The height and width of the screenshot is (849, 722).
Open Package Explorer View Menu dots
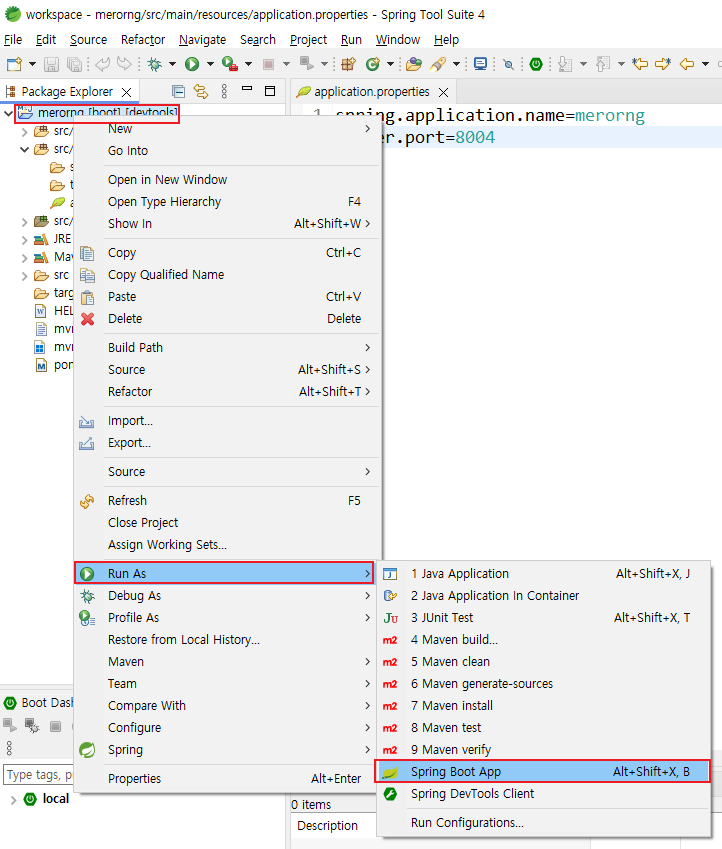tap(224, 92)
